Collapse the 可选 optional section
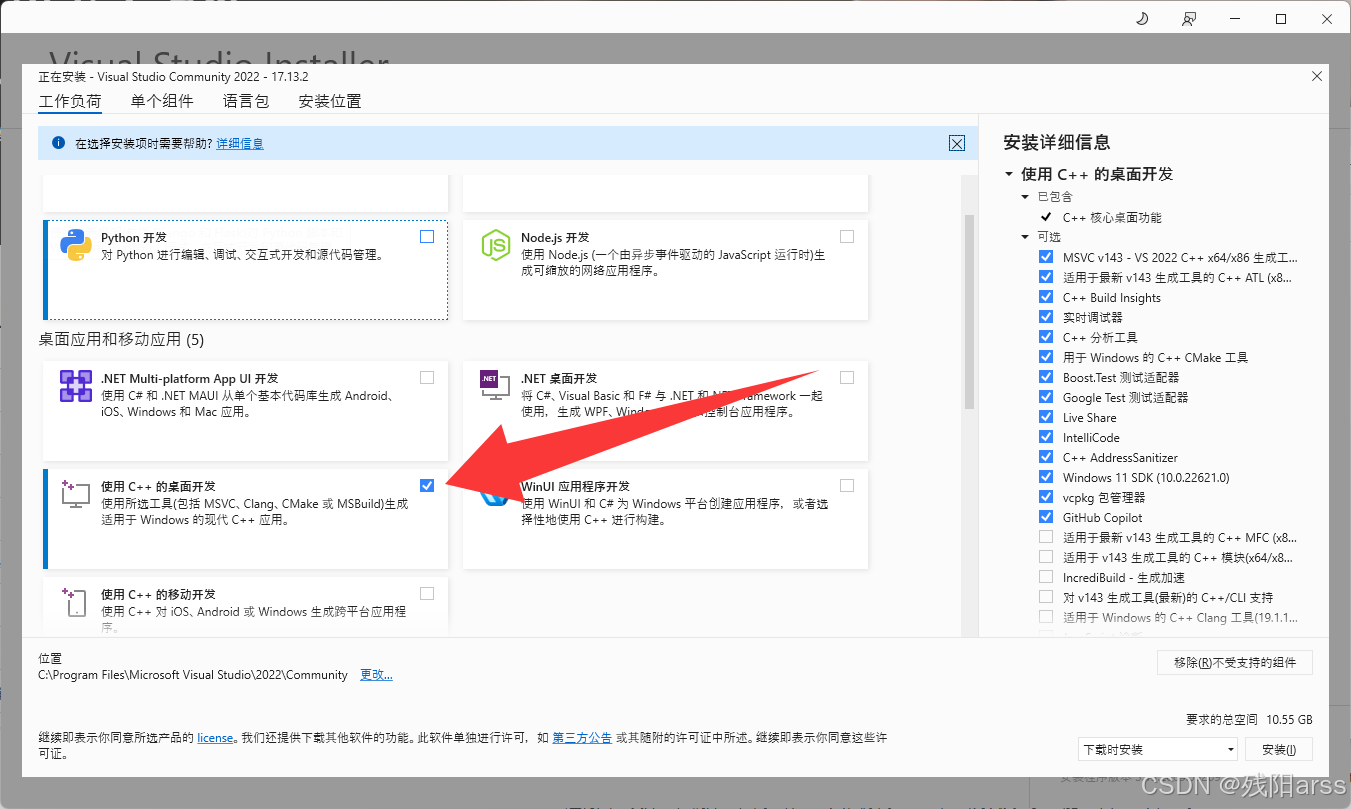This screenshot has width=1351, height=809. (x=1025, y=237)
